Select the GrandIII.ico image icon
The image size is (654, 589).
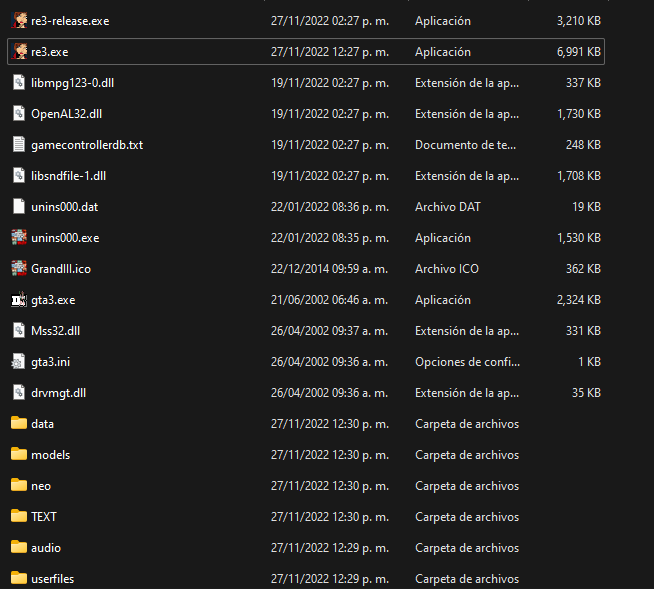(x=19, y=268)
